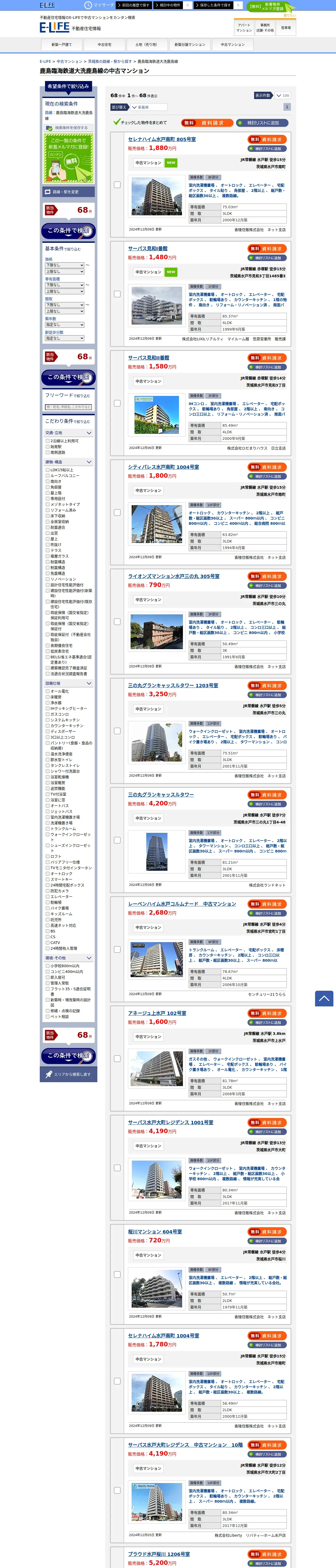Add アネージュ上水戸 102号室 to 検討リスト
The image size is (336, 1568).
coord(267,1023)
